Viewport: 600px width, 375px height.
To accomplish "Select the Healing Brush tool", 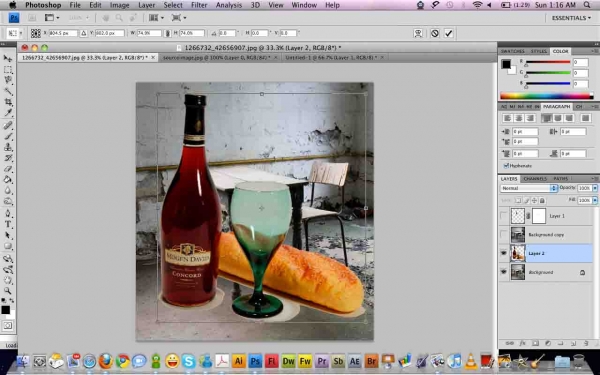I will click(8, 126).
